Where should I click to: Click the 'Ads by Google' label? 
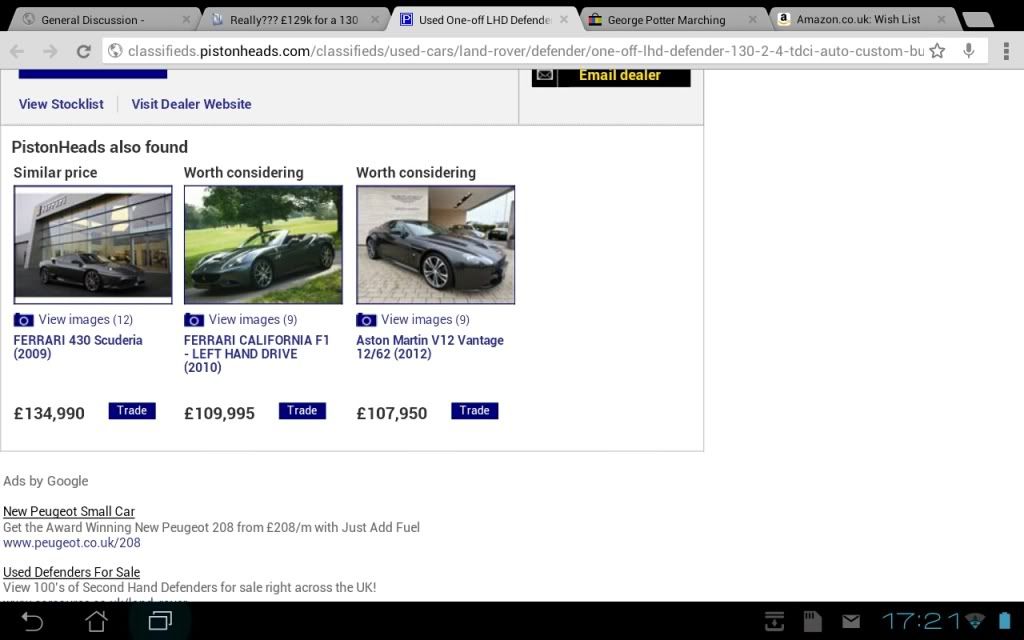[46, 481]
